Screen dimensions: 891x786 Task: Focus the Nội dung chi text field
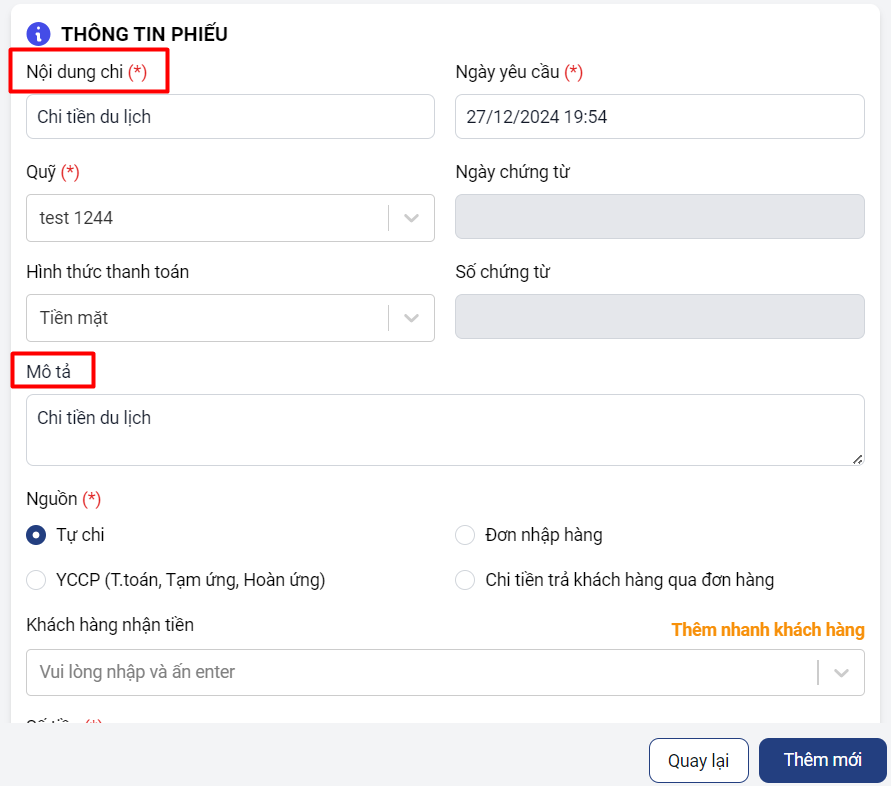tap(230, 116)
